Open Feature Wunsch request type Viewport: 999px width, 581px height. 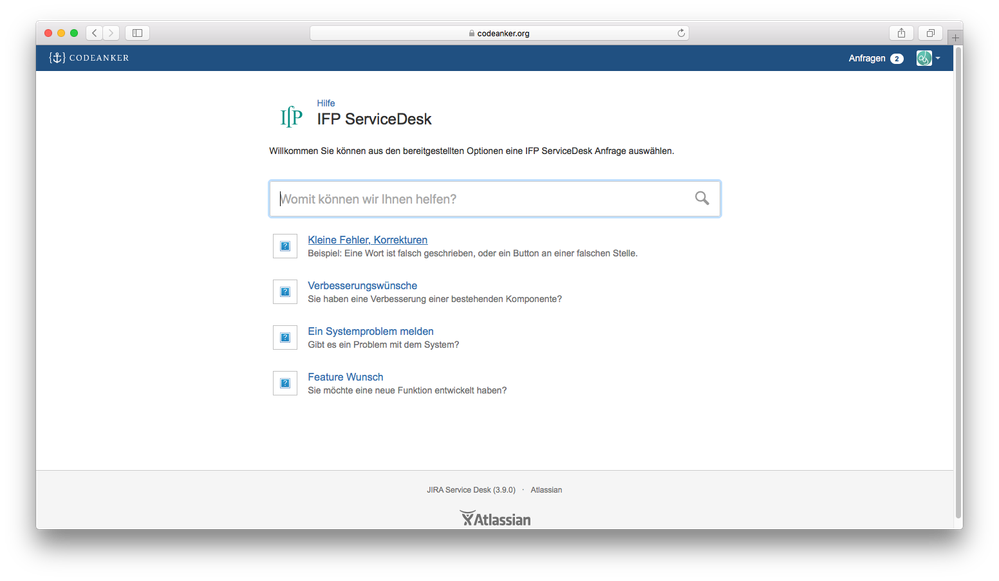click(x=345, y=377)
